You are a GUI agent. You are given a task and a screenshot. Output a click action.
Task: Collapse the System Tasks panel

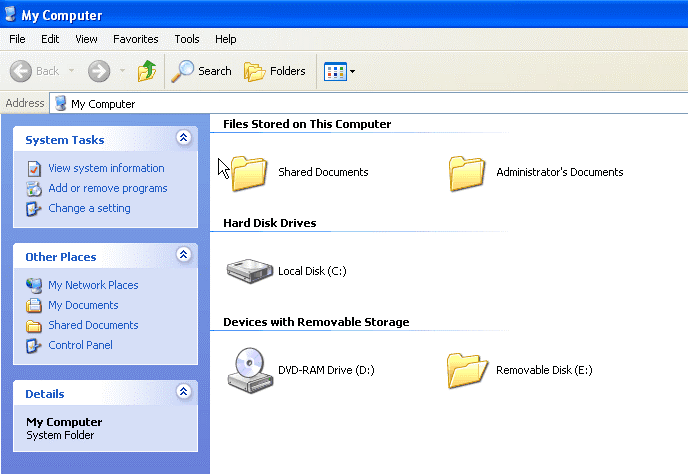(184, 138)
